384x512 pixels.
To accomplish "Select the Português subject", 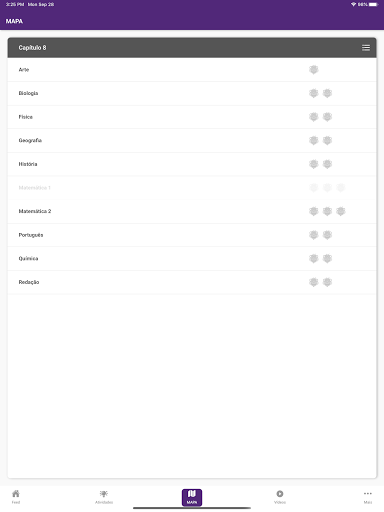I will point(192,235).
